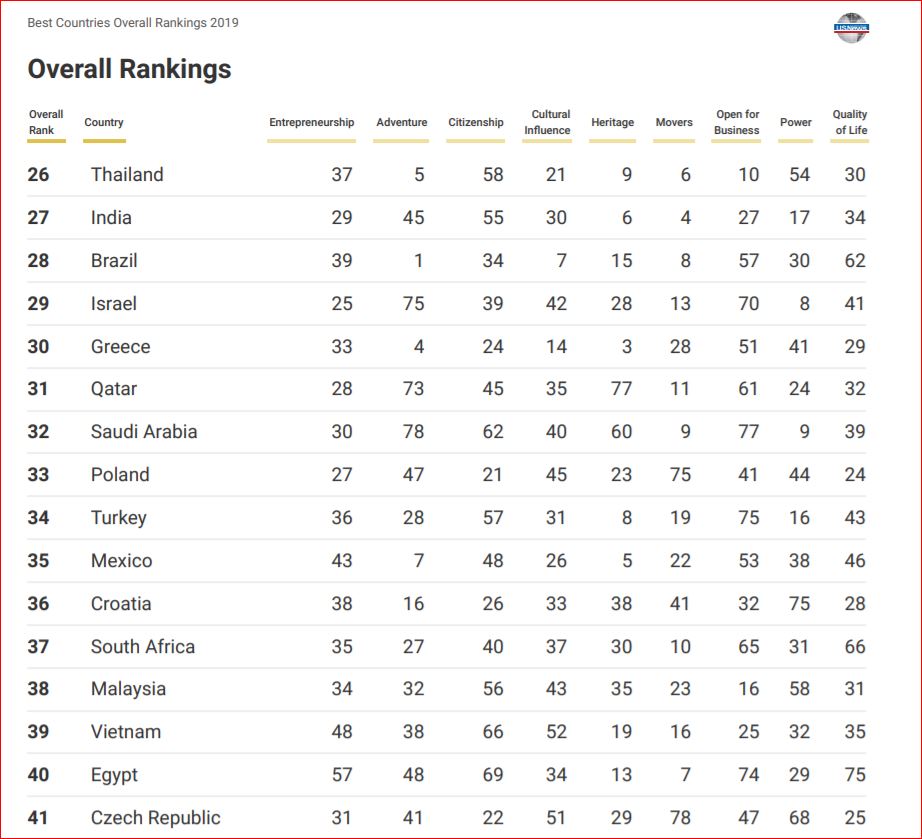
Task: Select the Citizenship column header
Action: click(476, 122)
